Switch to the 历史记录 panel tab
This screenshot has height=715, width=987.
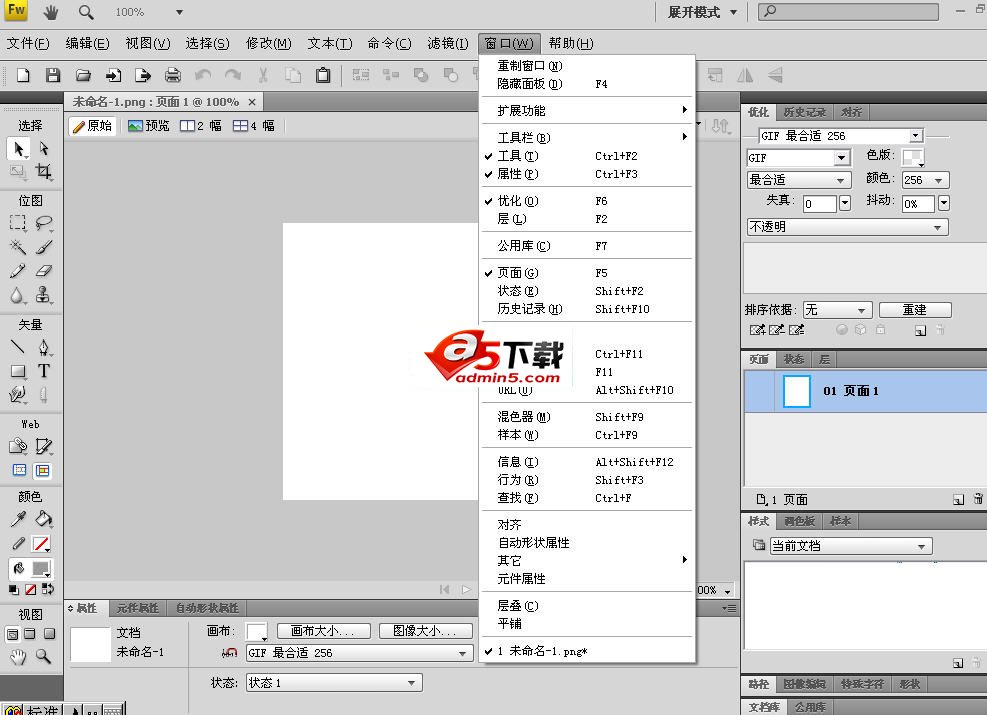coord(804,112)
